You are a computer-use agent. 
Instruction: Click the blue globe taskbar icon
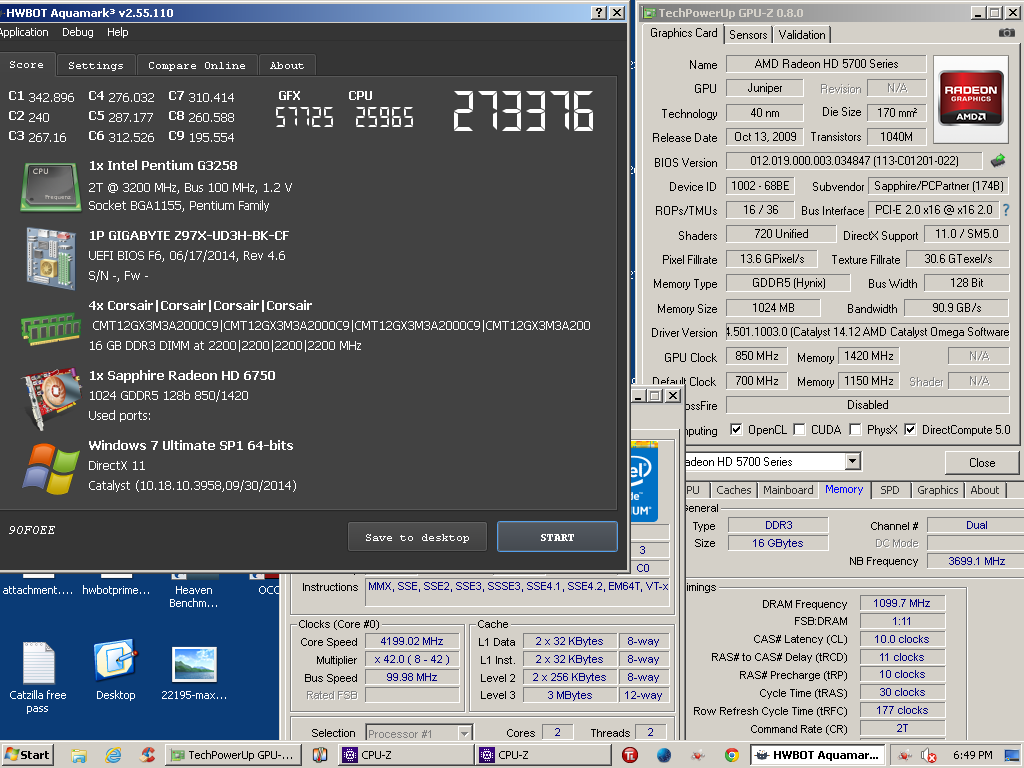pyautogui.click(x=664, y=755)
